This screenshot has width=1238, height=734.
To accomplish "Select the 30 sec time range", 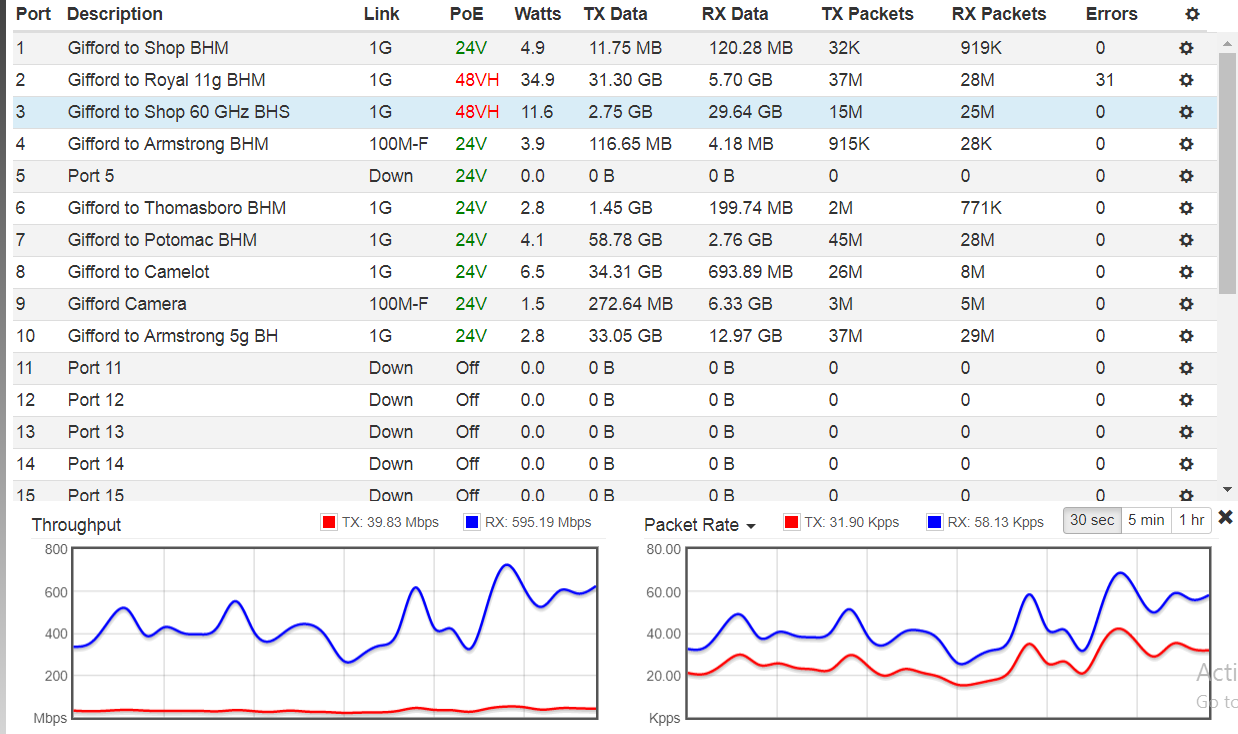I will [1092, 520].
